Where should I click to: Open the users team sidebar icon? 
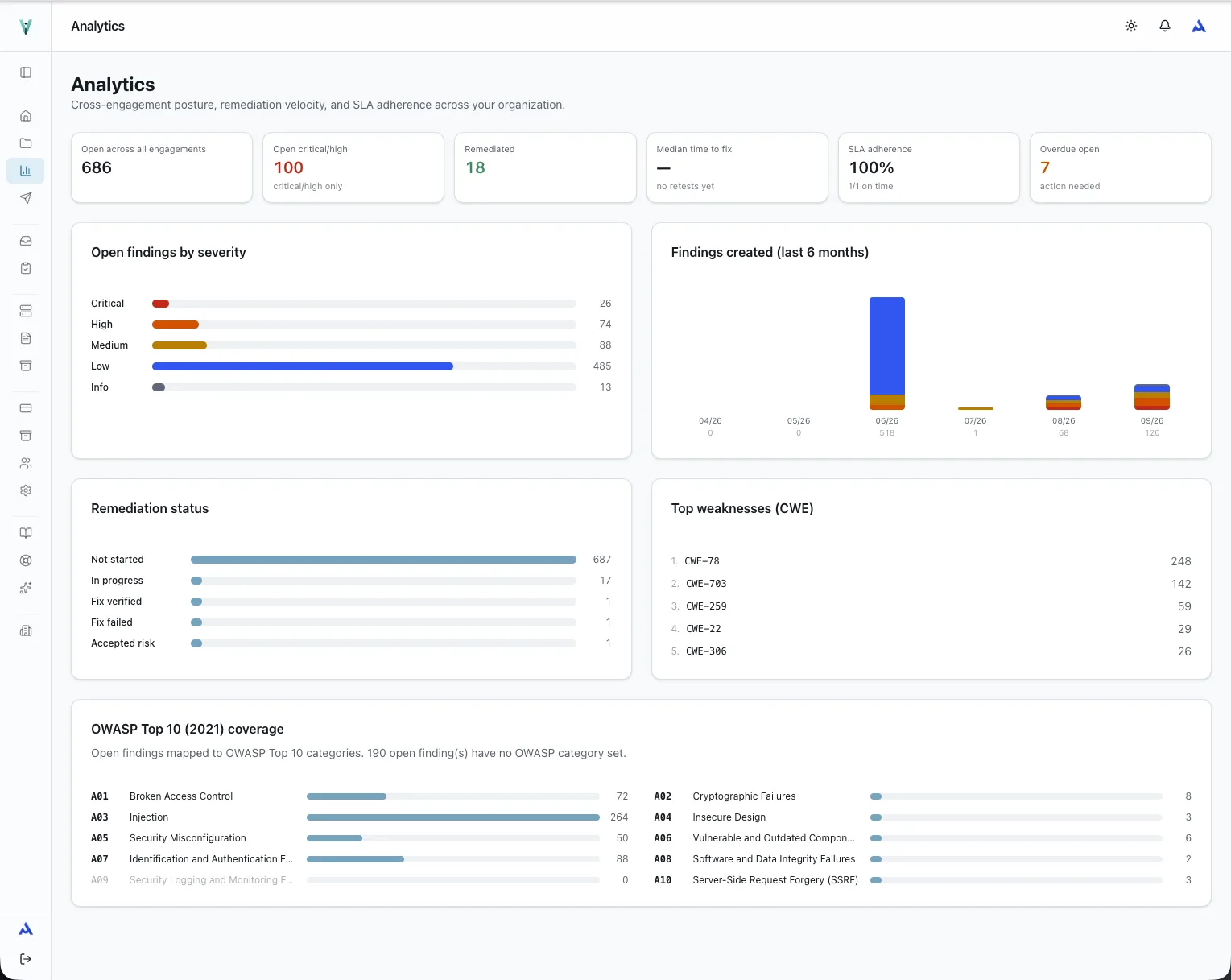[x=26, y=463]
